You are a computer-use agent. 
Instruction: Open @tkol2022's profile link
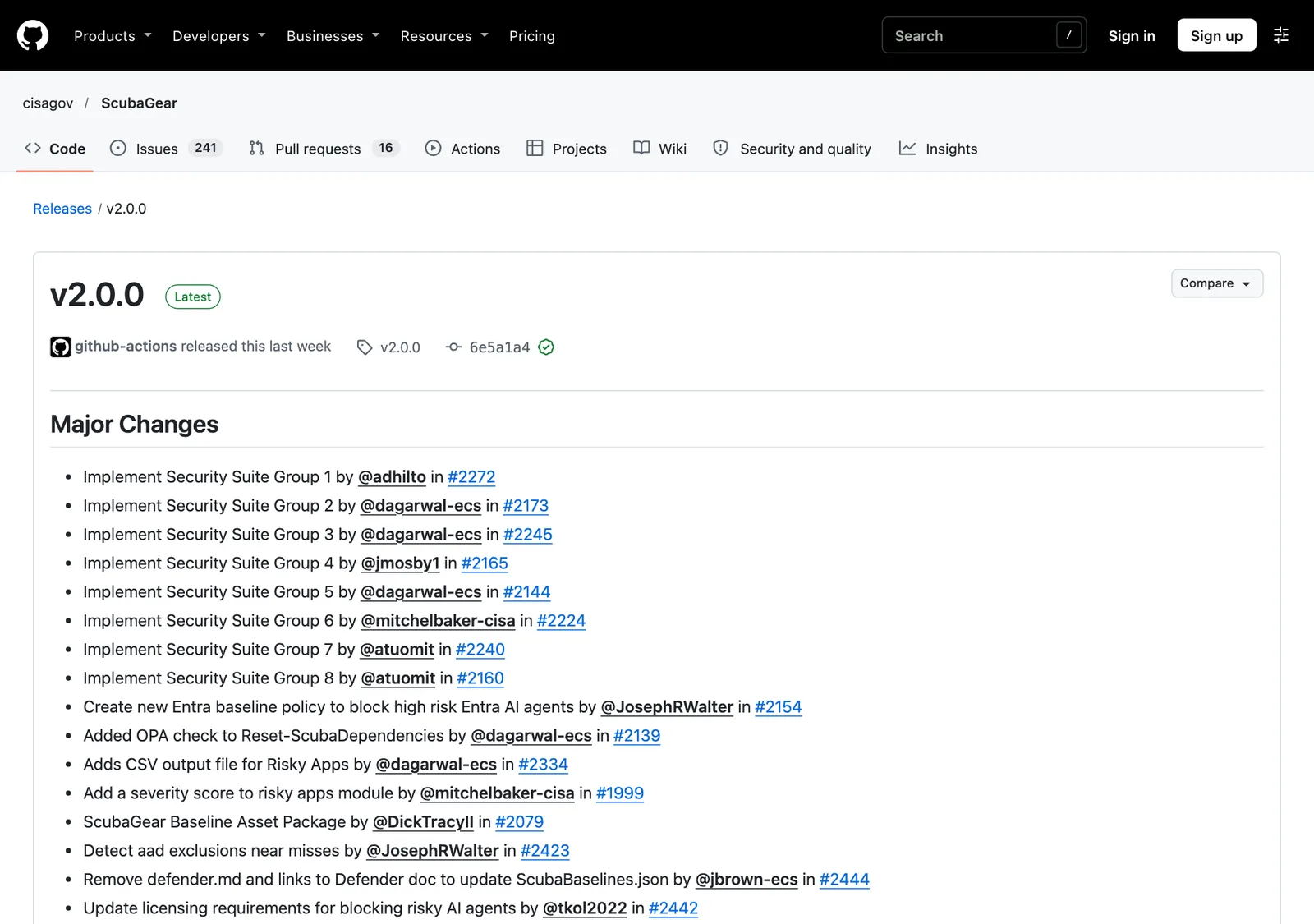click(585, 908)
